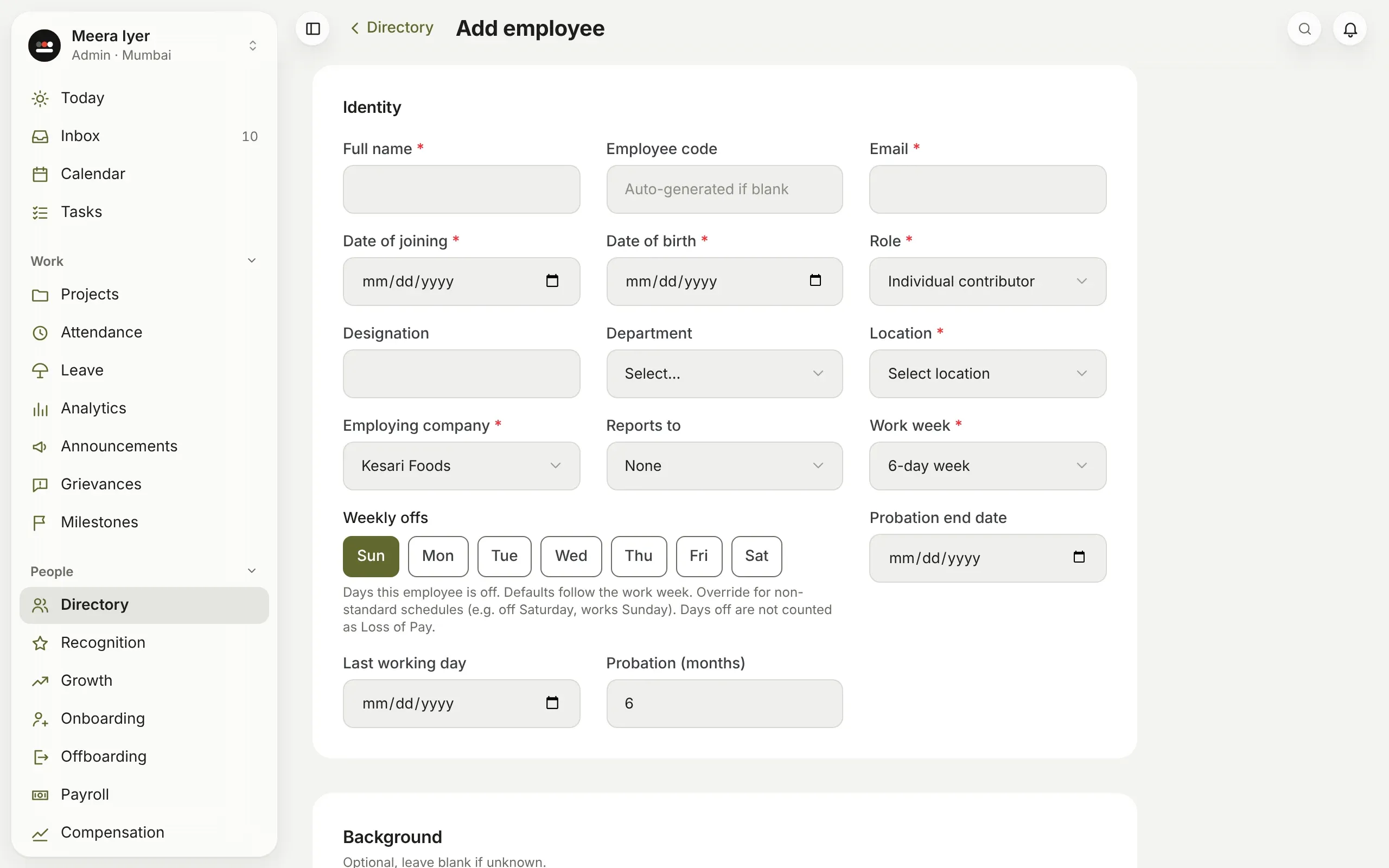Toggle Fri as weekly off
This screenshot has width=1389, height=868.
[x=699, y=556]
